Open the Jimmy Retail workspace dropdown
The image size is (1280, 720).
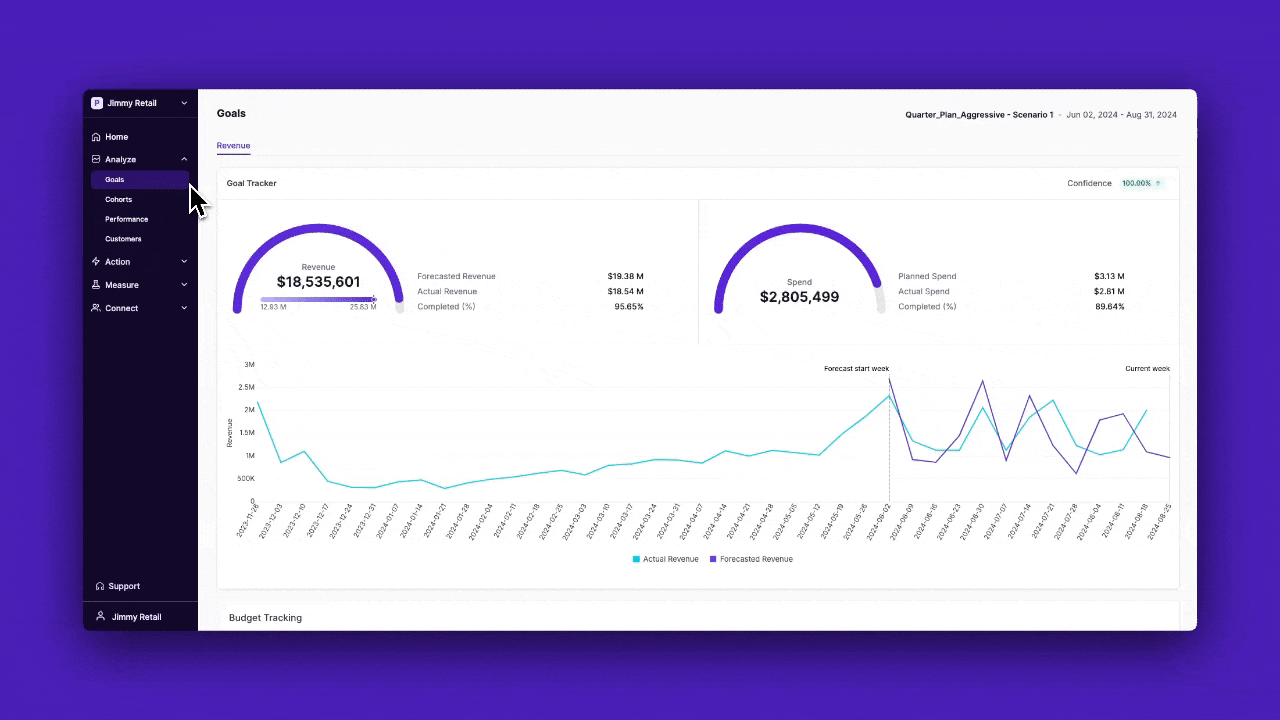(184, 103)
